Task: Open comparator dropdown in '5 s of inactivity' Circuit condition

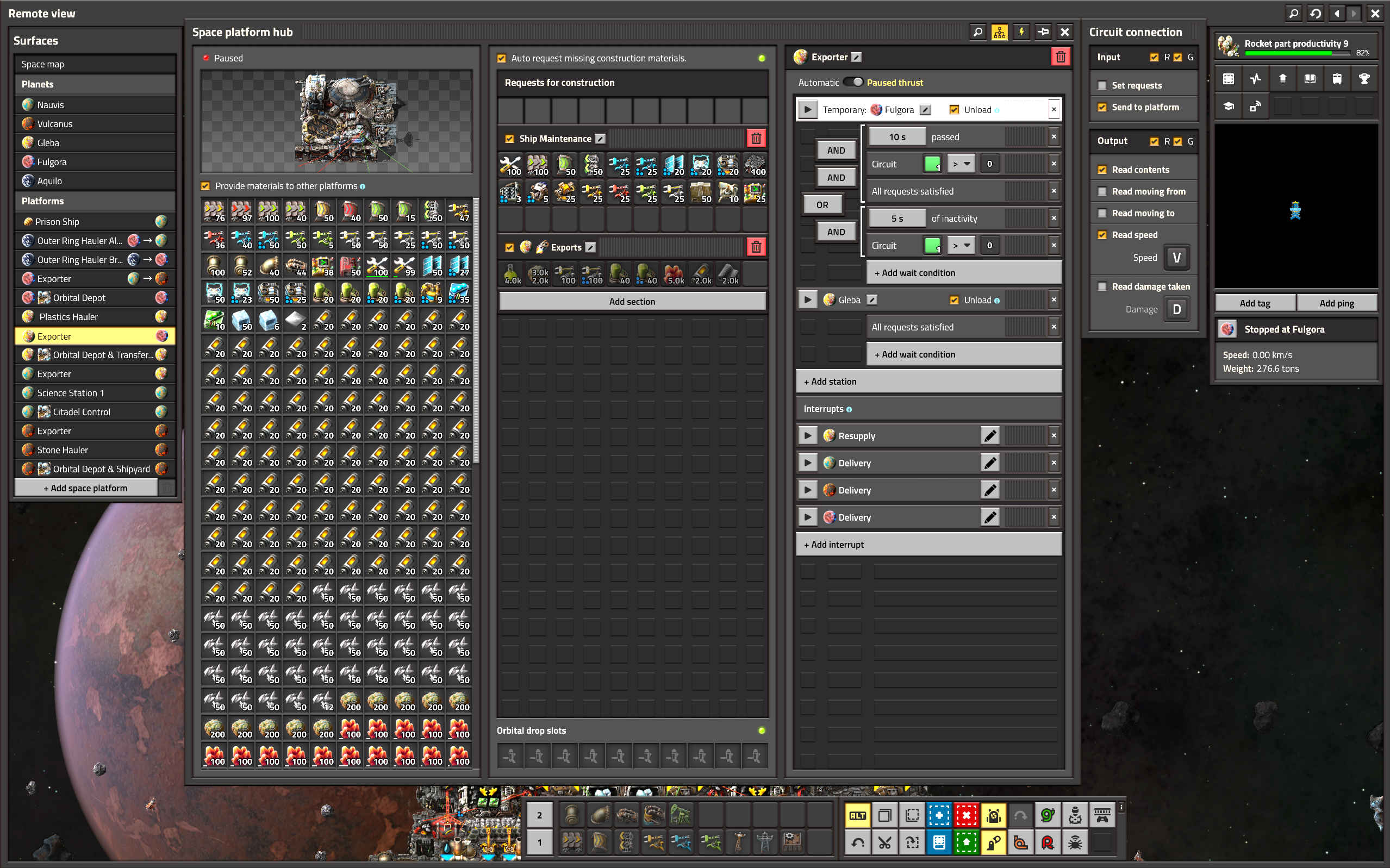Action: click(x=961, y=245)
